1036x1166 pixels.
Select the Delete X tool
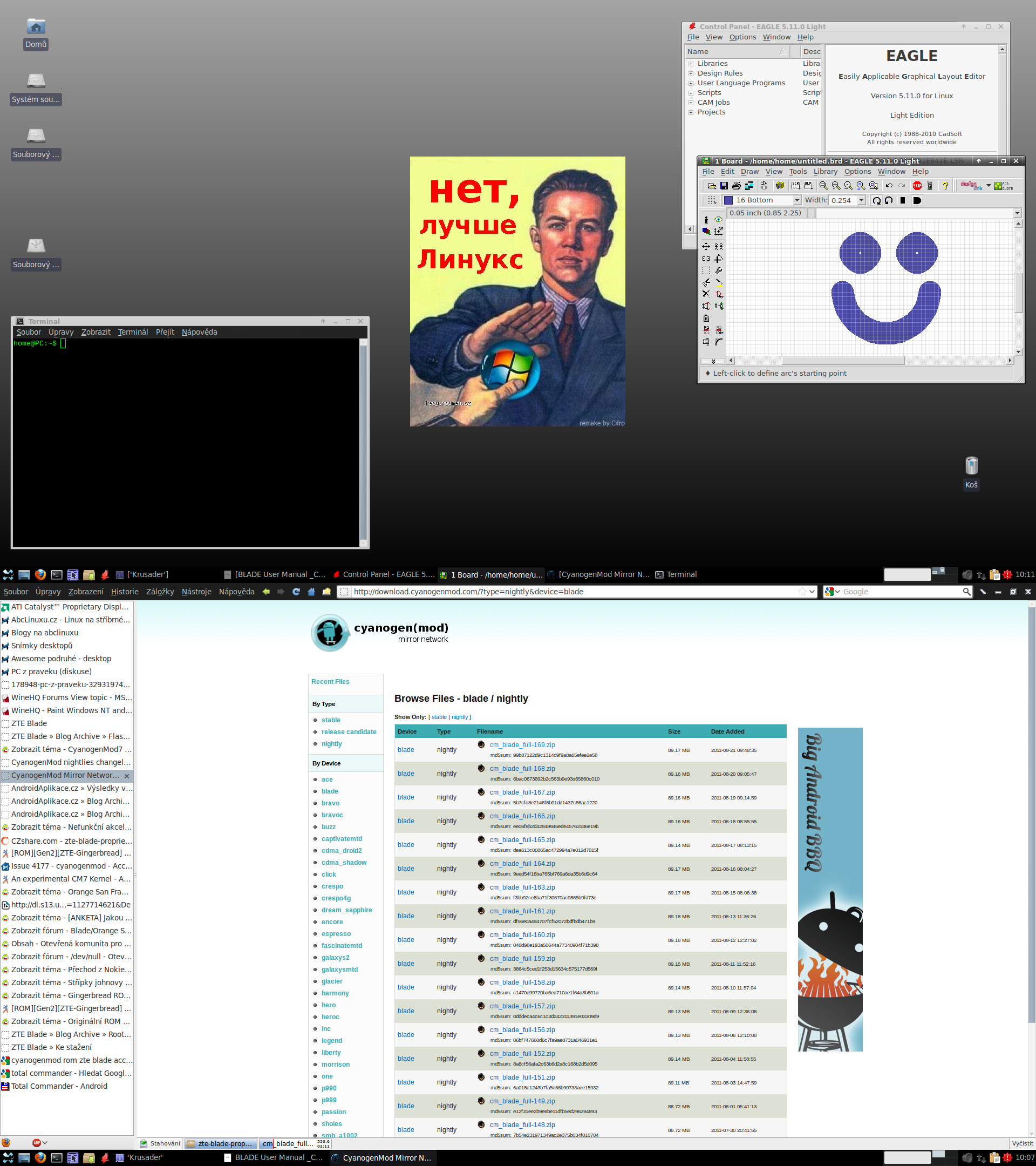pyautogui.click(x=706, y=294)
